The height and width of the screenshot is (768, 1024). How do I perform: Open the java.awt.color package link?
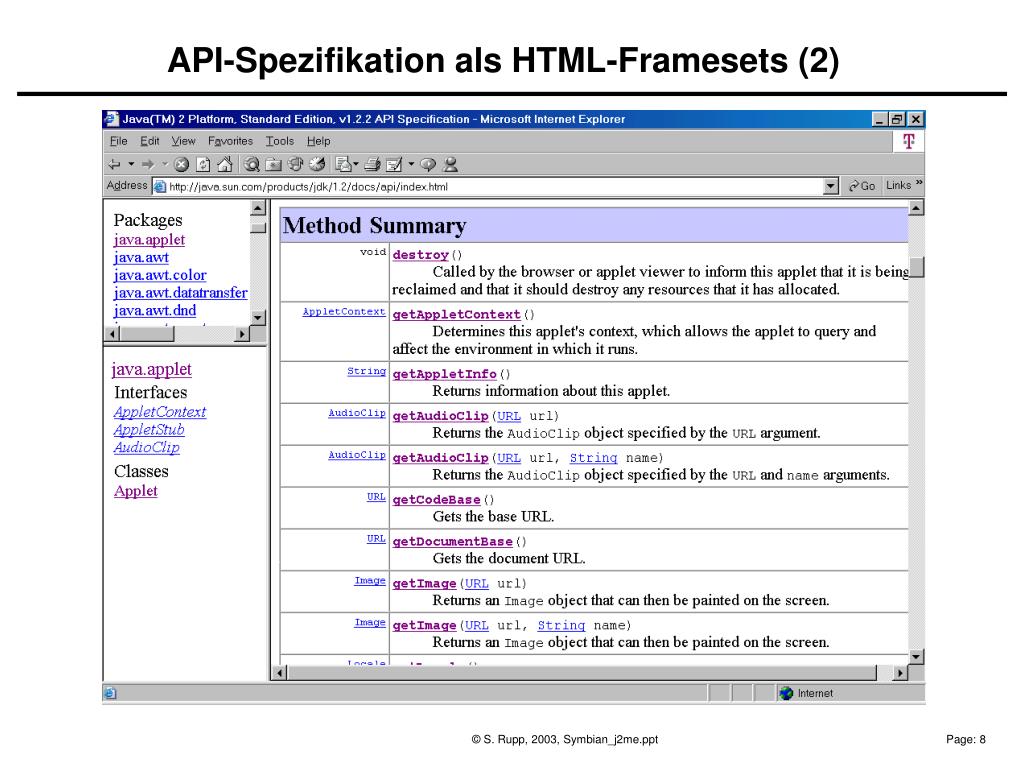click(160, 275)
